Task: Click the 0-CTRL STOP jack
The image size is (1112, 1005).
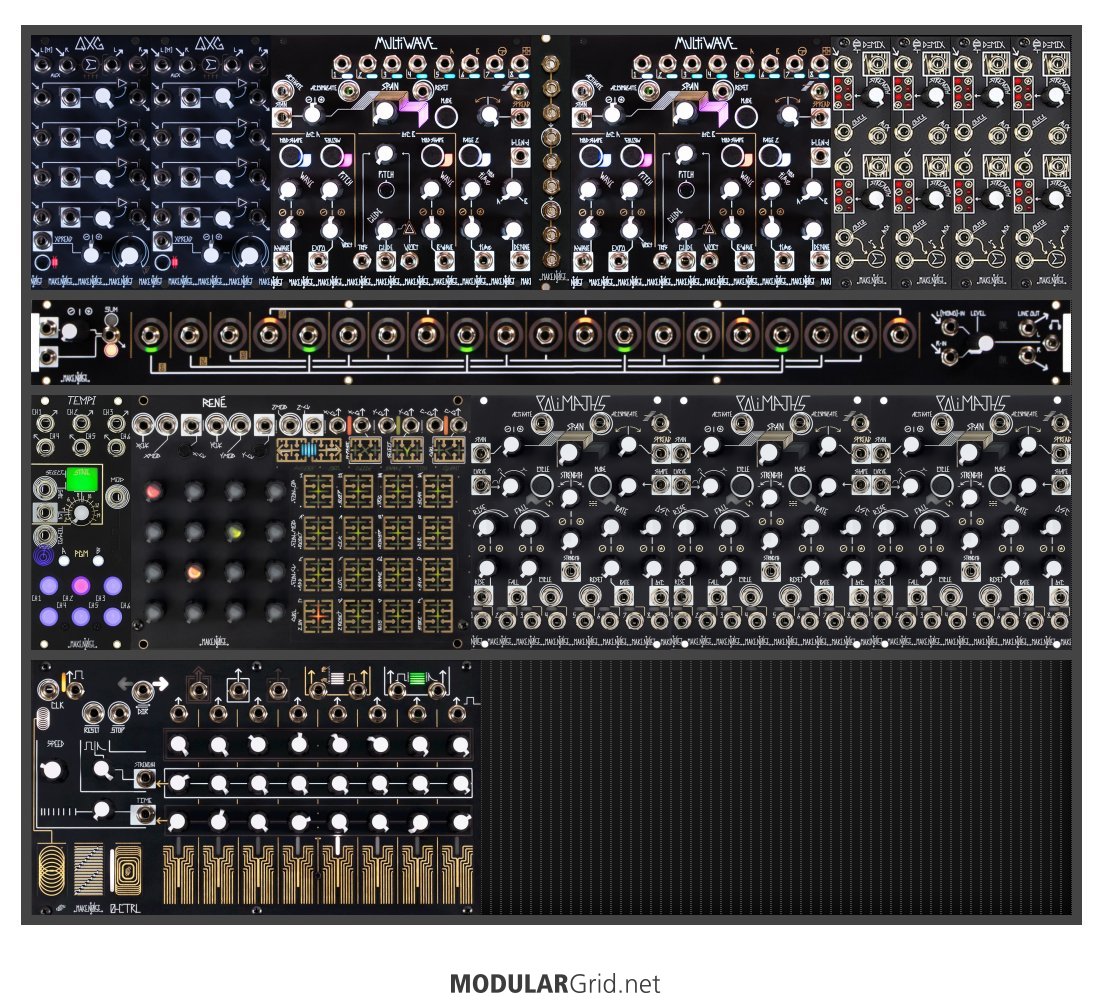Action: [118, 713]
